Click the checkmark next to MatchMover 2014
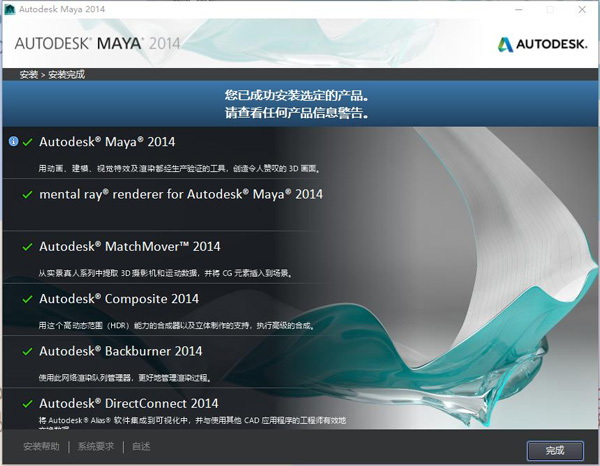600x466 pixels. (x=28, y=247)
